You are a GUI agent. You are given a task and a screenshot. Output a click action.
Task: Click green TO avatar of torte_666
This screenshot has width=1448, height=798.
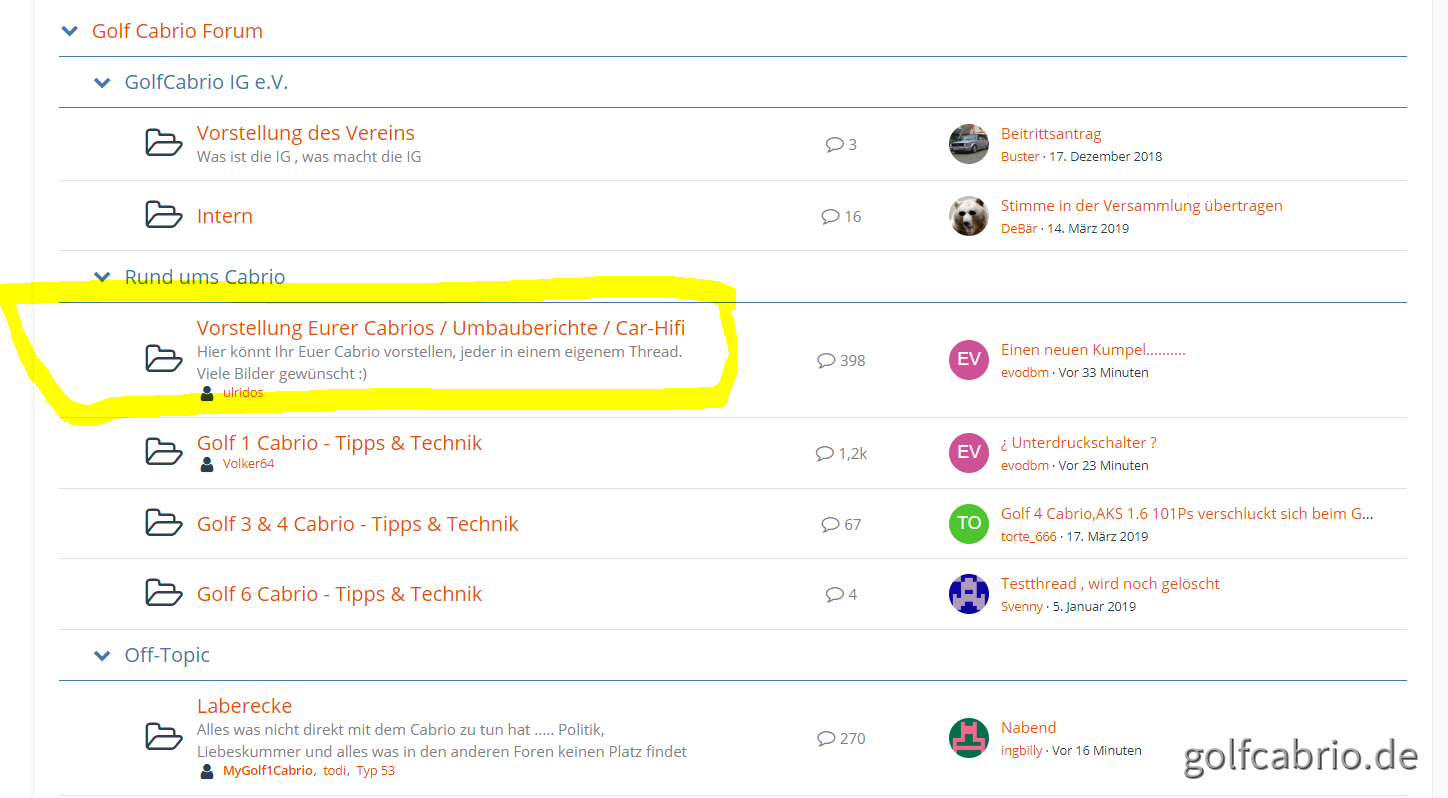pos(968,524)
